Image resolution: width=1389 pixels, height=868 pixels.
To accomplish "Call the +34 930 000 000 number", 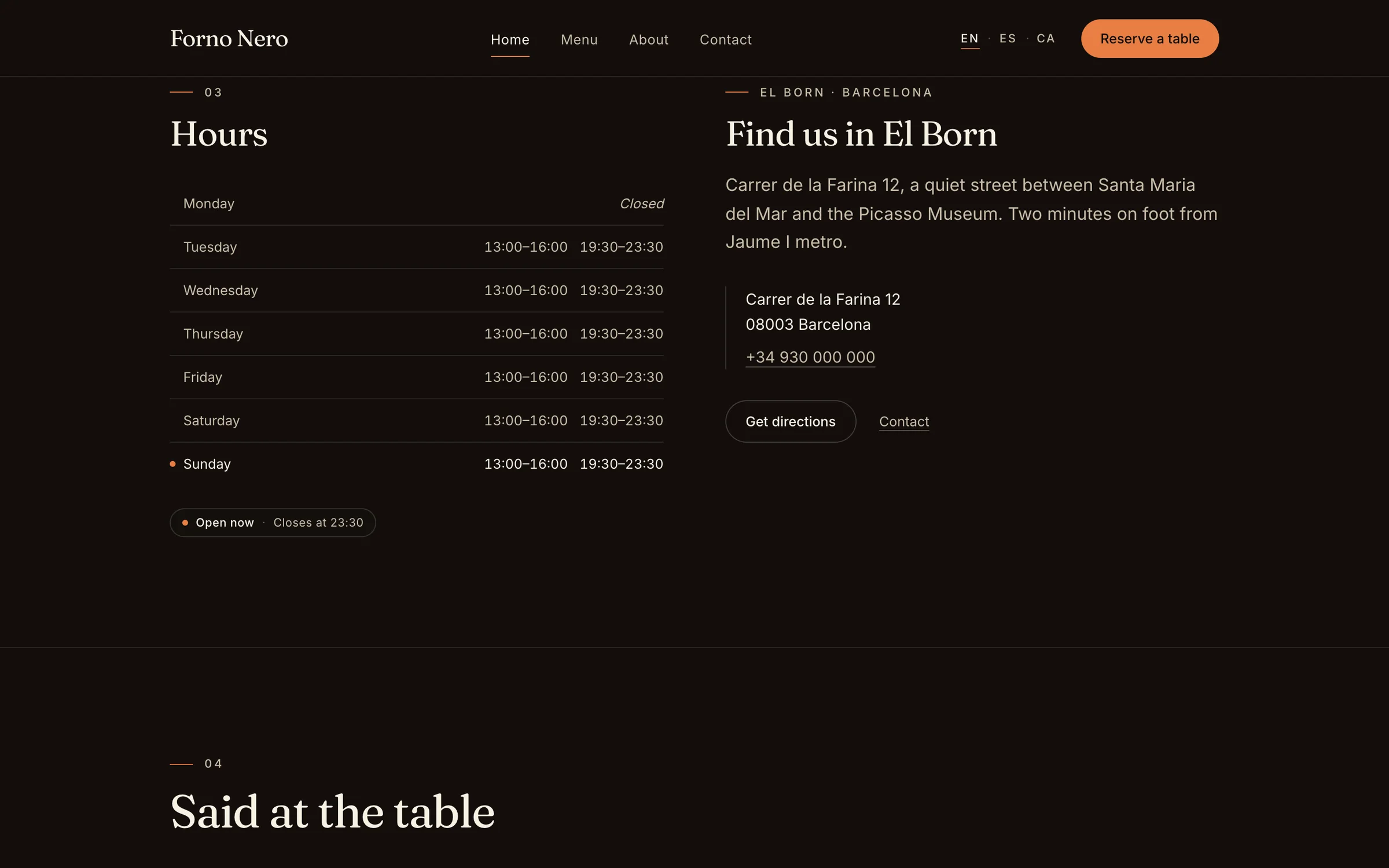I will pyautogui.click(x=810, y=357).
